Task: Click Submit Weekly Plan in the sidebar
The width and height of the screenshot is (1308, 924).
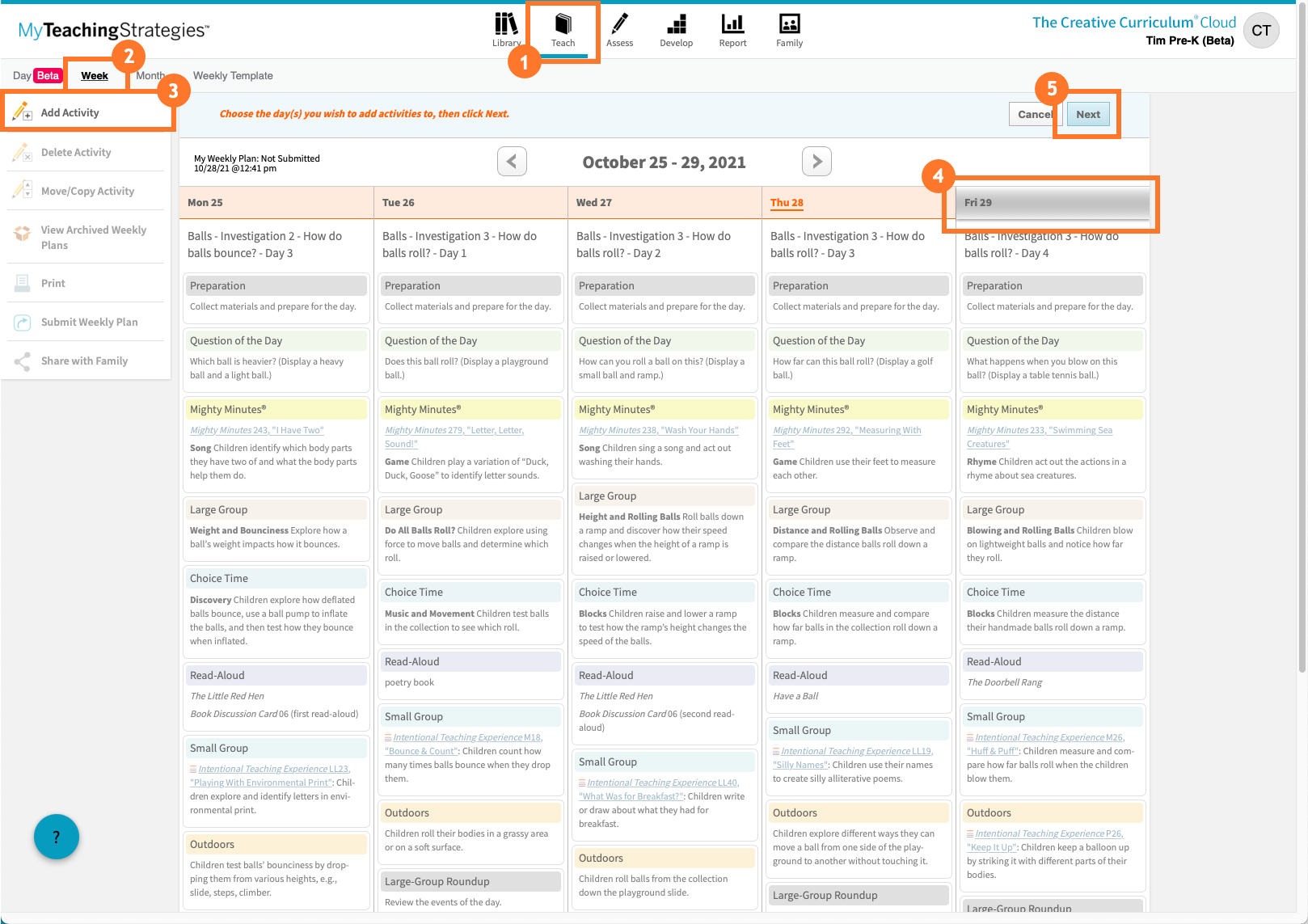Action: pos(86,322)
